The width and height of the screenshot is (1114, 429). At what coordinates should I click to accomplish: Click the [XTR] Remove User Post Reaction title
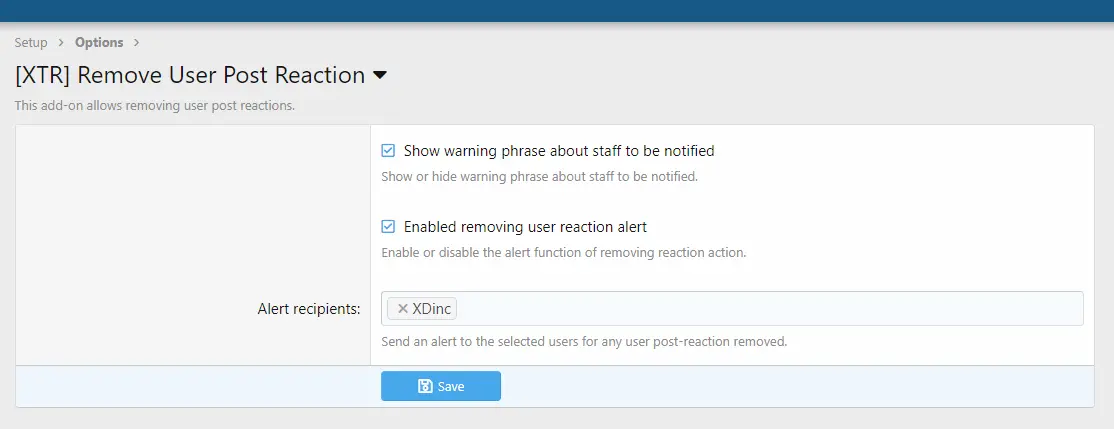point(190,75)
